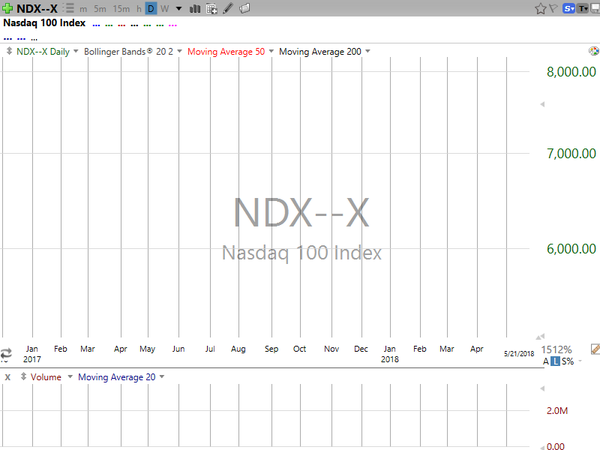This screenshot has width=600, height=450.
Task: Toggle the 'L' logarithmic scale option
Action: 555,361
